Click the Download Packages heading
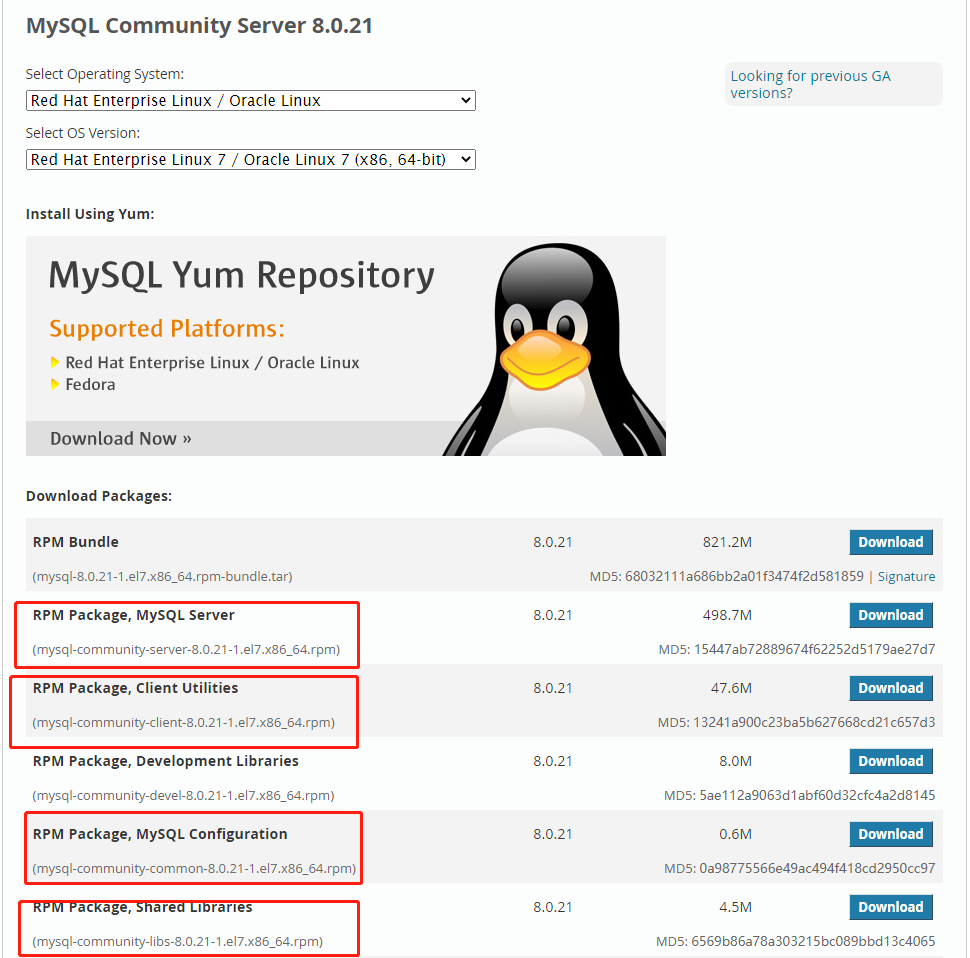970x958 pixels. point(99,496)
